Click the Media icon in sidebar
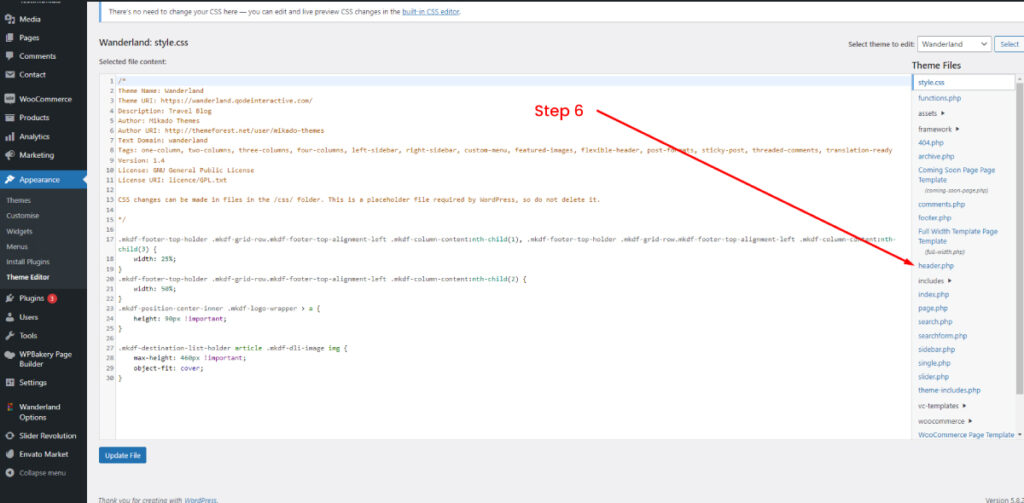The image size is (1024, 503). [x=10, y=19]
